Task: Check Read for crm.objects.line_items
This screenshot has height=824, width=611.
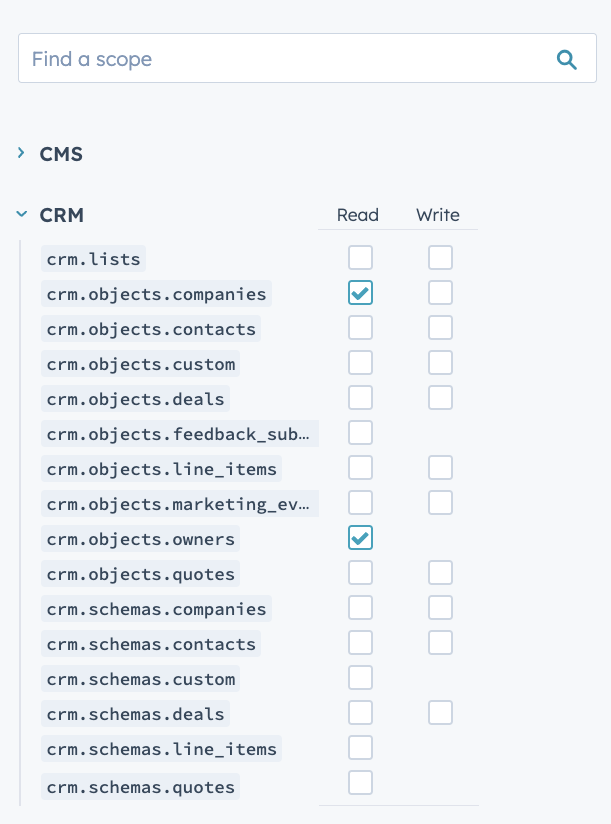Action: click(360, 467)
